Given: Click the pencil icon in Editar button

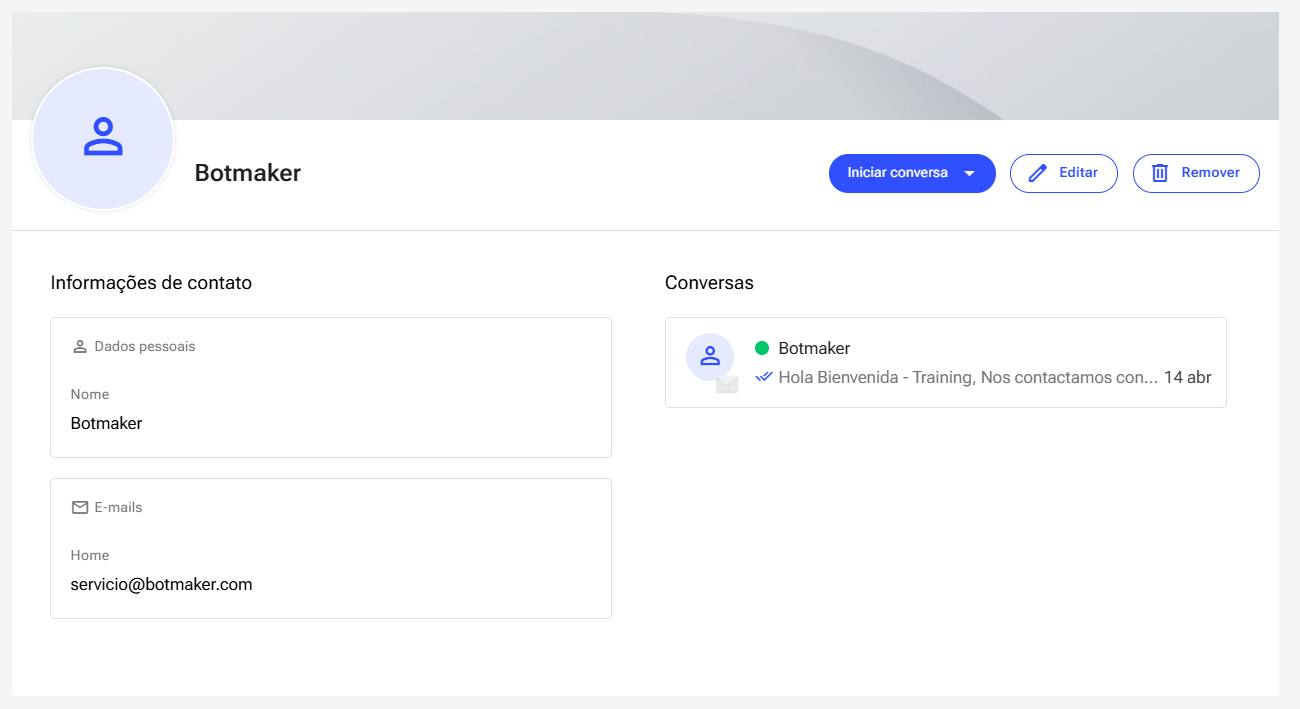Looking at the screenshot, I should tap(1038, 173).
